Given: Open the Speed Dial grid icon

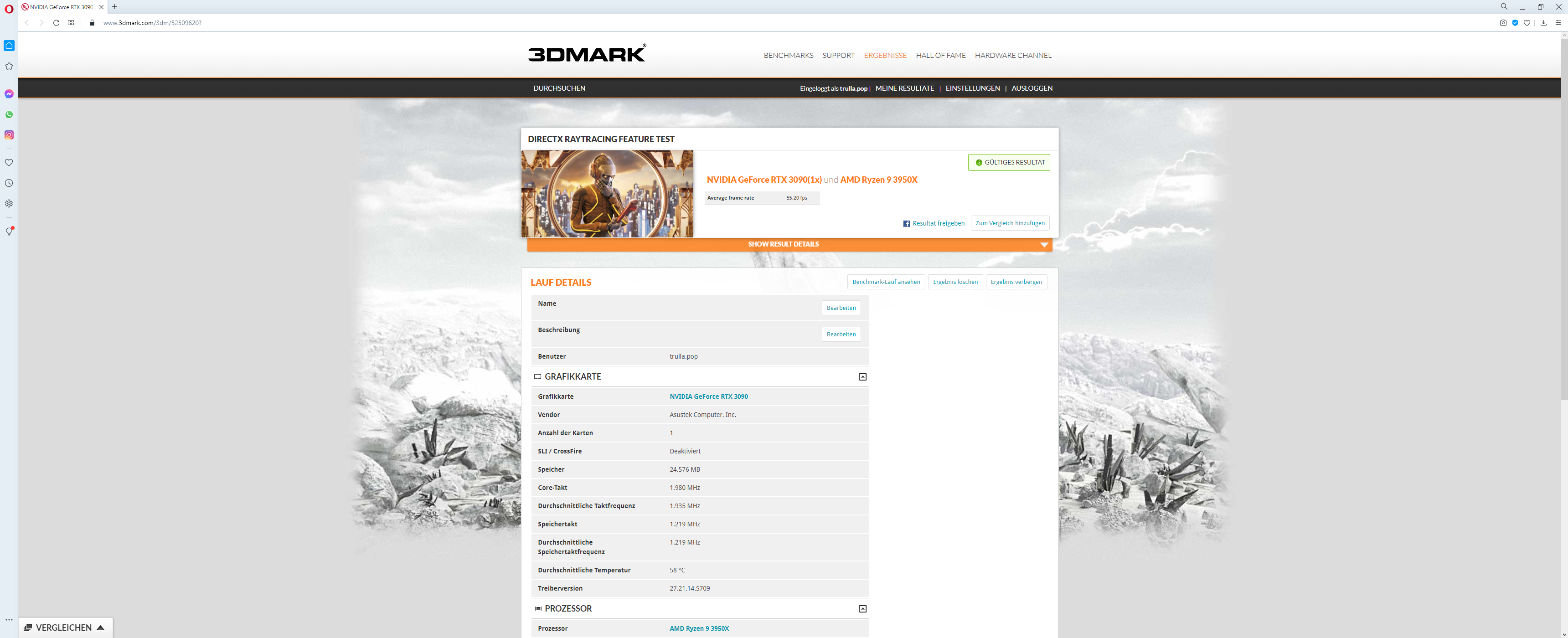Looking at the screenshot, I should (x=71, y=22).
